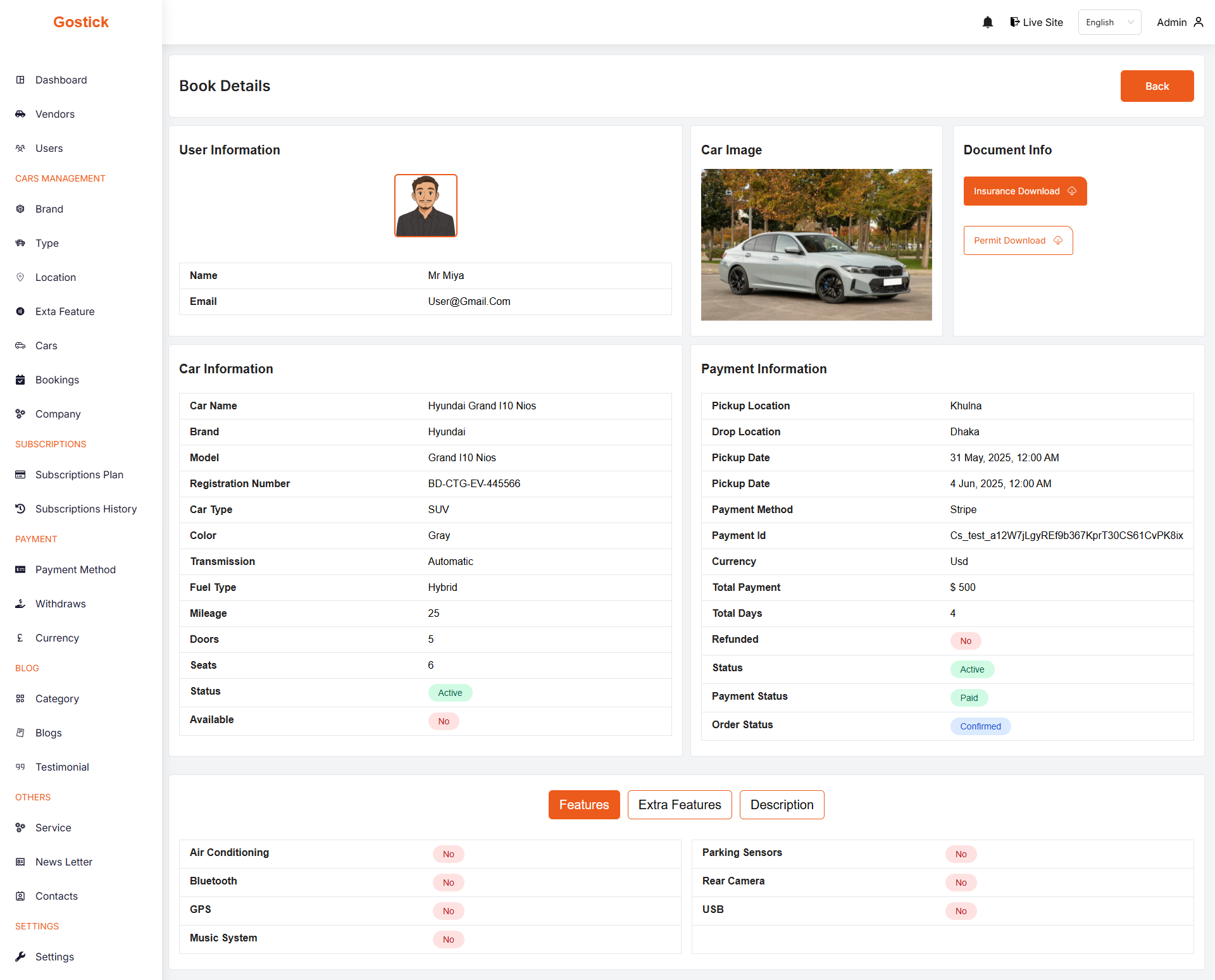Click the Permit Download button
1215x980 pixels.
pyautogui.click(x=1018, y=240)
